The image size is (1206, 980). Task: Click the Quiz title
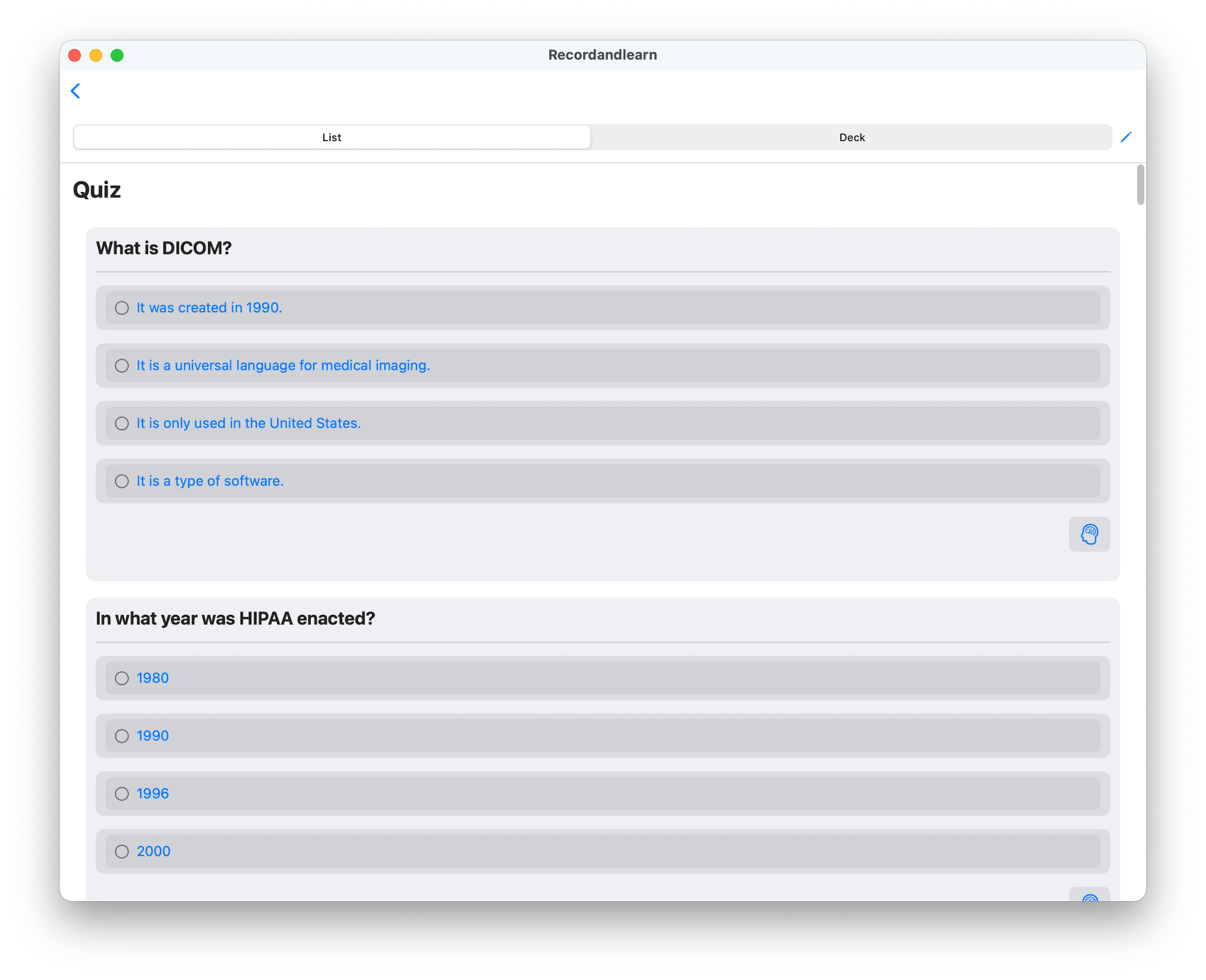pyautogui.click(x=96, y=190)
